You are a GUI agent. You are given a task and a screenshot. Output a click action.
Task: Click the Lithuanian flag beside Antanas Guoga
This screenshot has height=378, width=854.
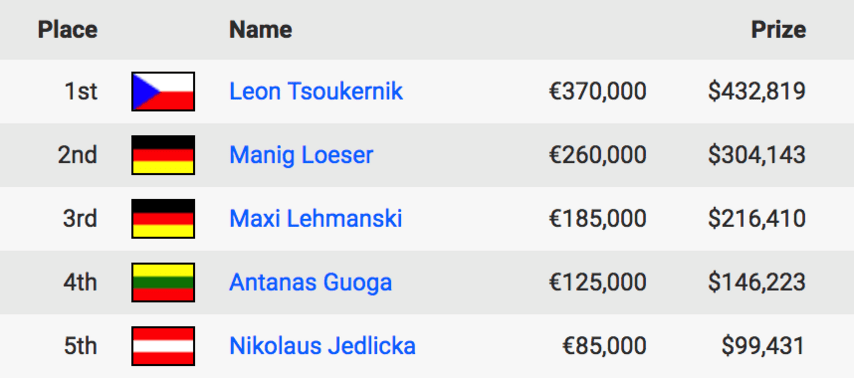pos(163,282)
